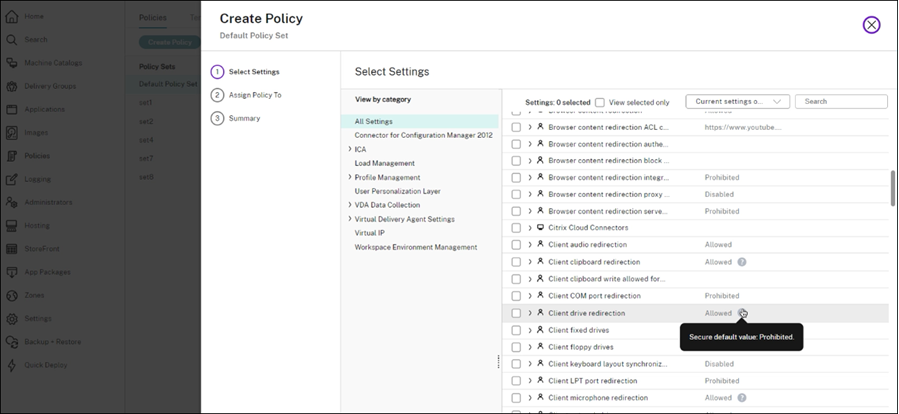Click the Policies icon in left navigation

point(12,156)
